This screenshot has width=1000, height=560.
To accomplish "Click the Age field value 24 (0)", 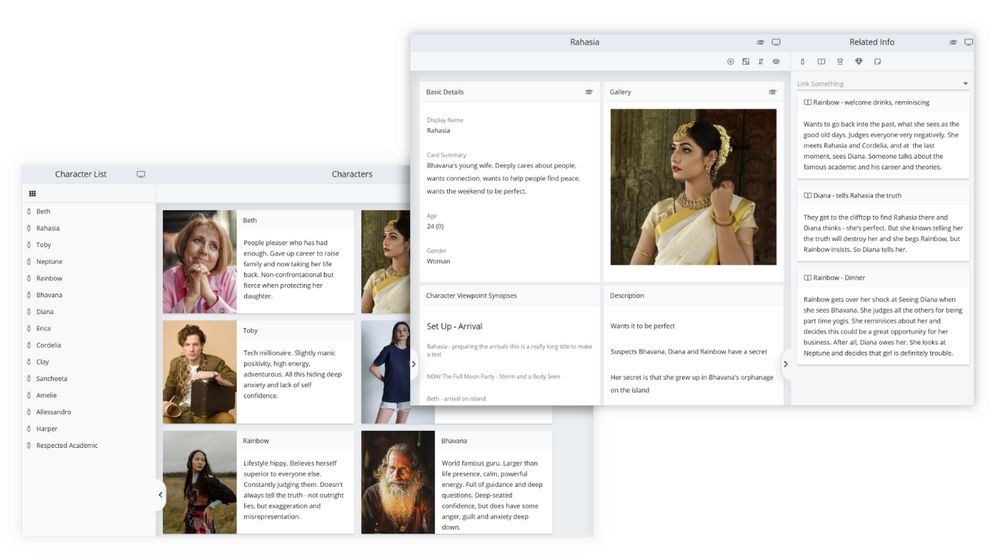I will tap(435, 226).
